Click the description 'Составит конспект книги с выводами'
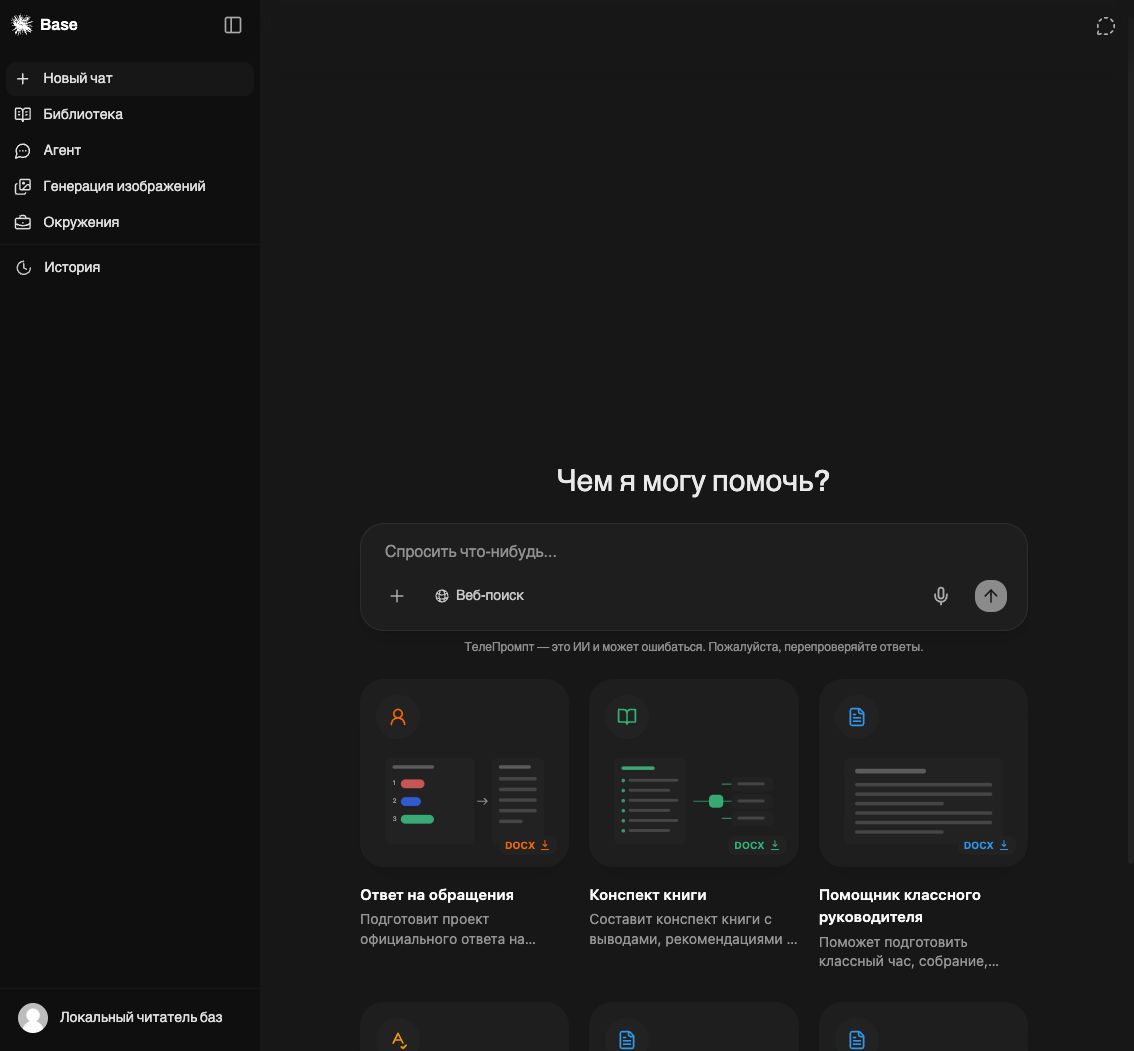Image resolution: width=1134 pixels, height=1051 pixels. click(x=694, y=929)
